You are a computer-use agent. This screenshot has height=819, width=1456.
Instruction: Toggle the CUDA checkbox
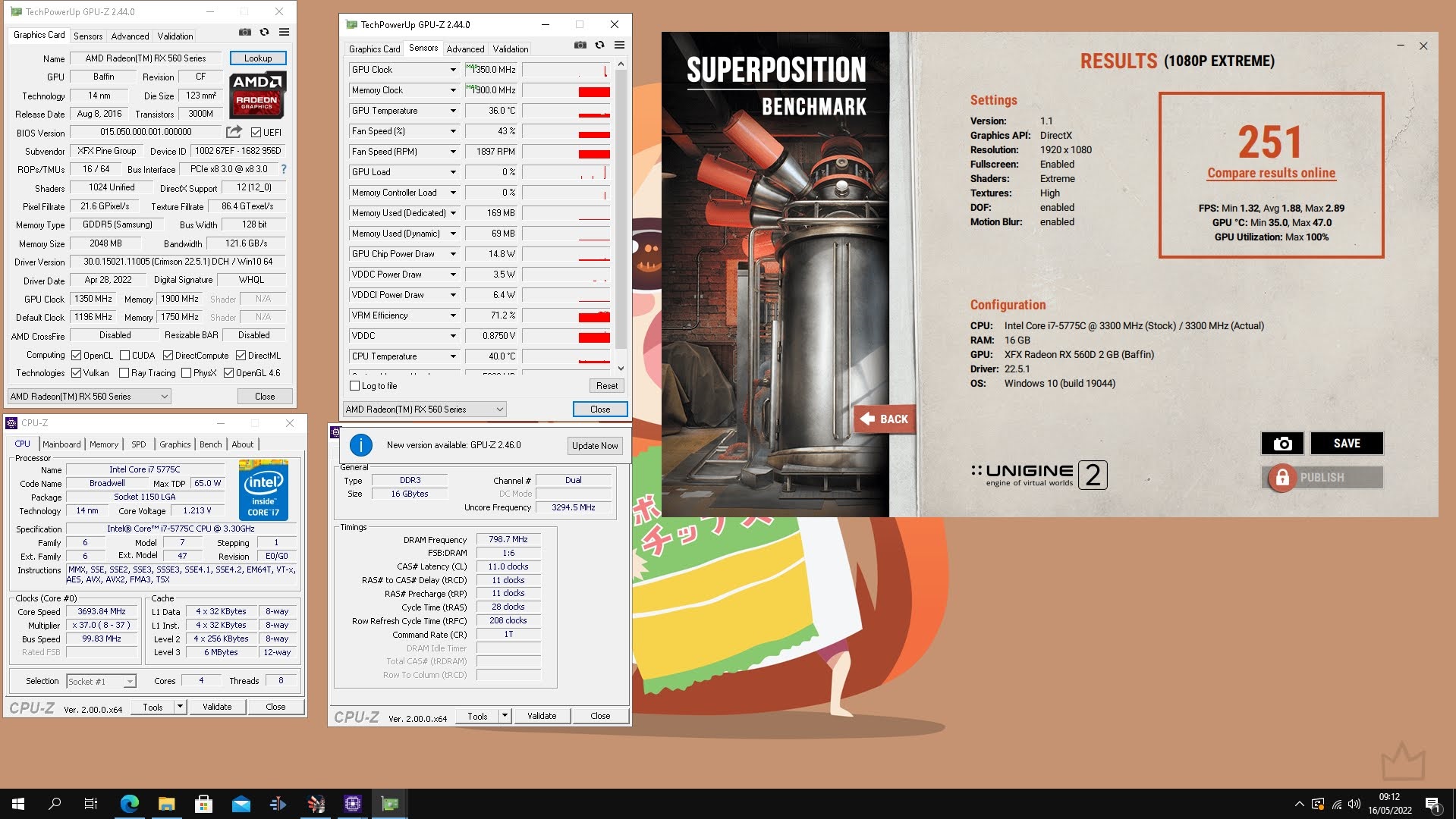[124, 356]
